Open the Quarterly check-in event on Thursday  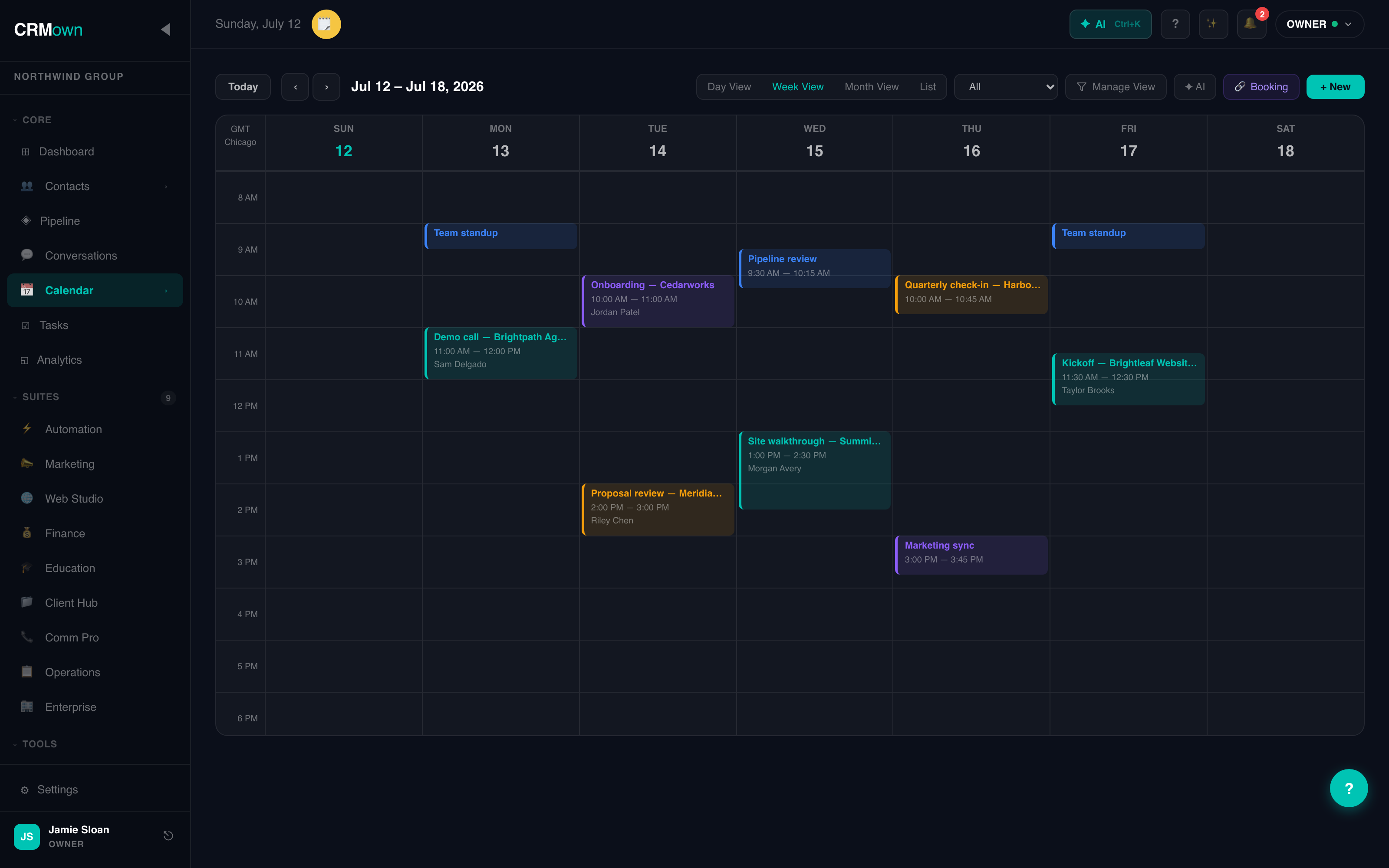(x=971, y=295)
